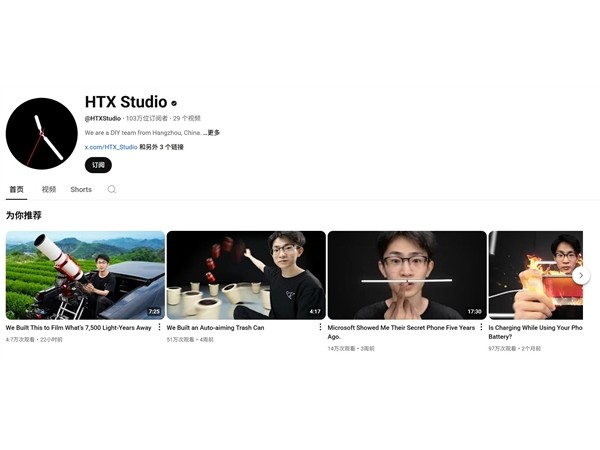
Task: Switch to the 视频 tab
Action: tap(49, 189)
